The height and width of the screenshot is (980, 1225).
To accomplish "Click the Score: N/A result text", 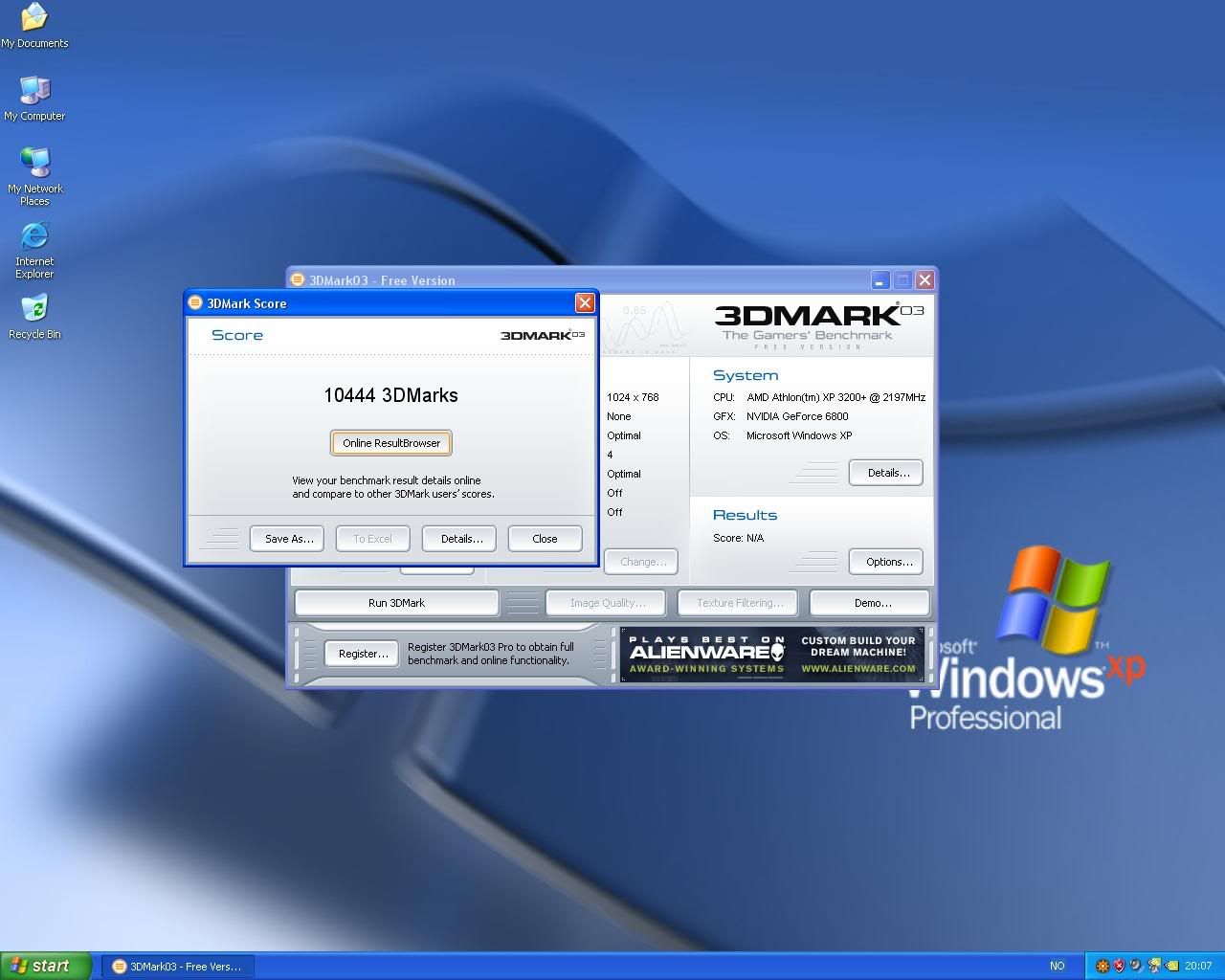I will 738,538.
